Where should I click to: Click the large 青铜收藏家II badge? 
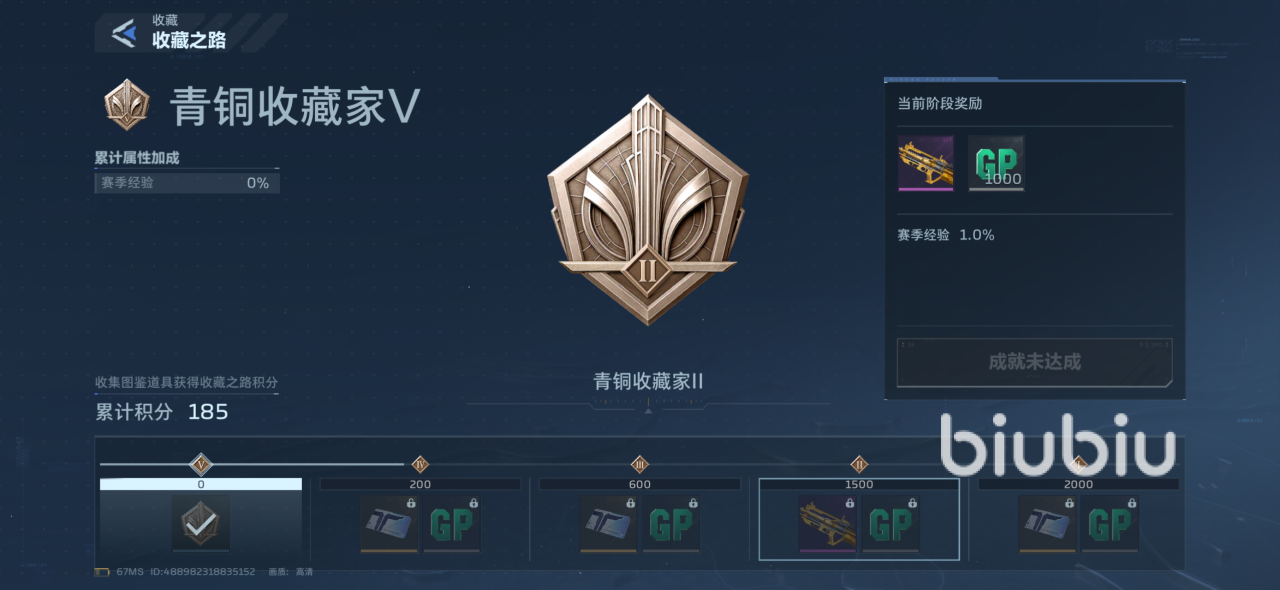(x=648, y=209)
